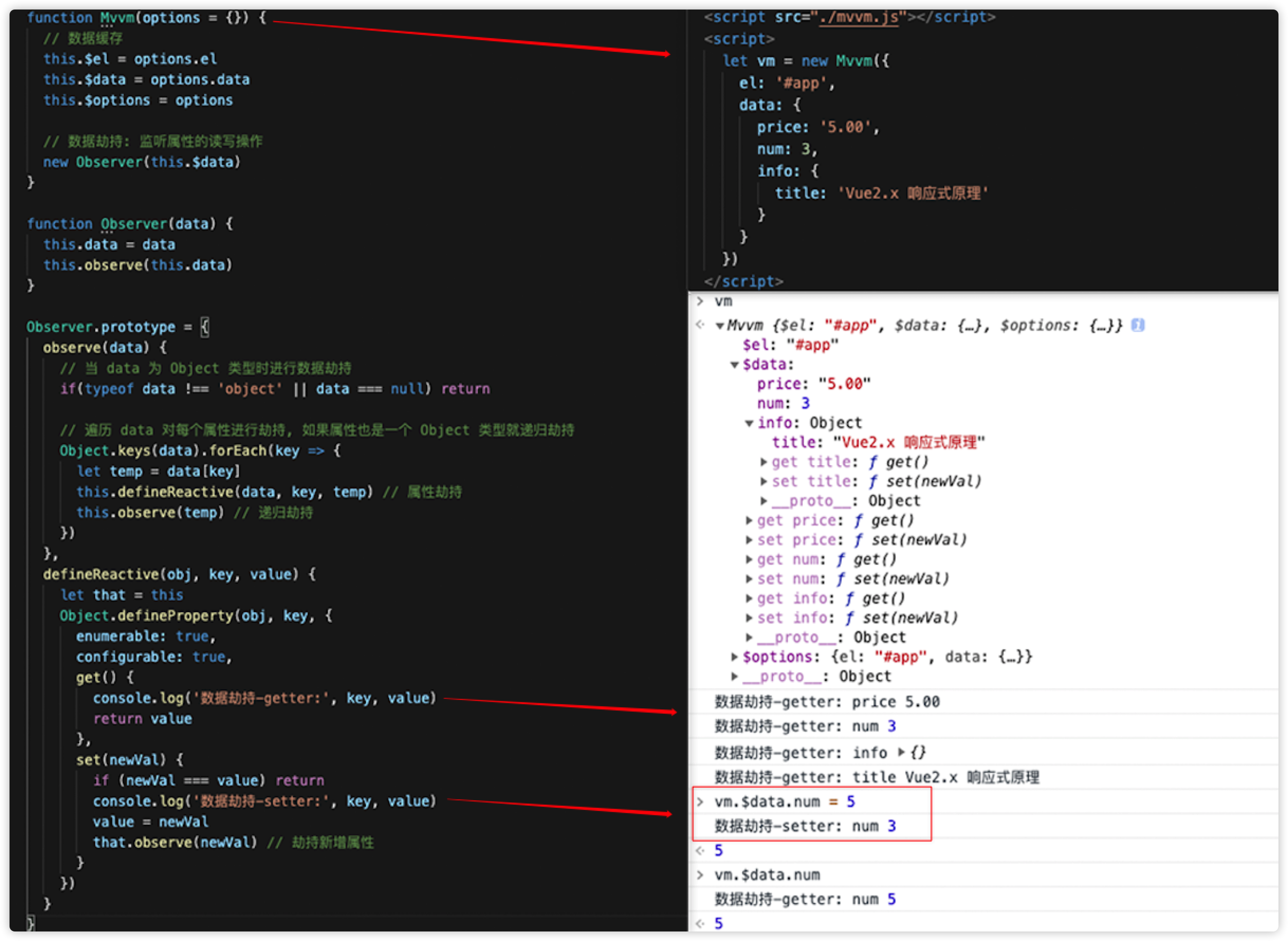Viewport: 1288px width, 941px height.
Task: Open the ./mvvm.js script link
Action: (x=859, y=17)
